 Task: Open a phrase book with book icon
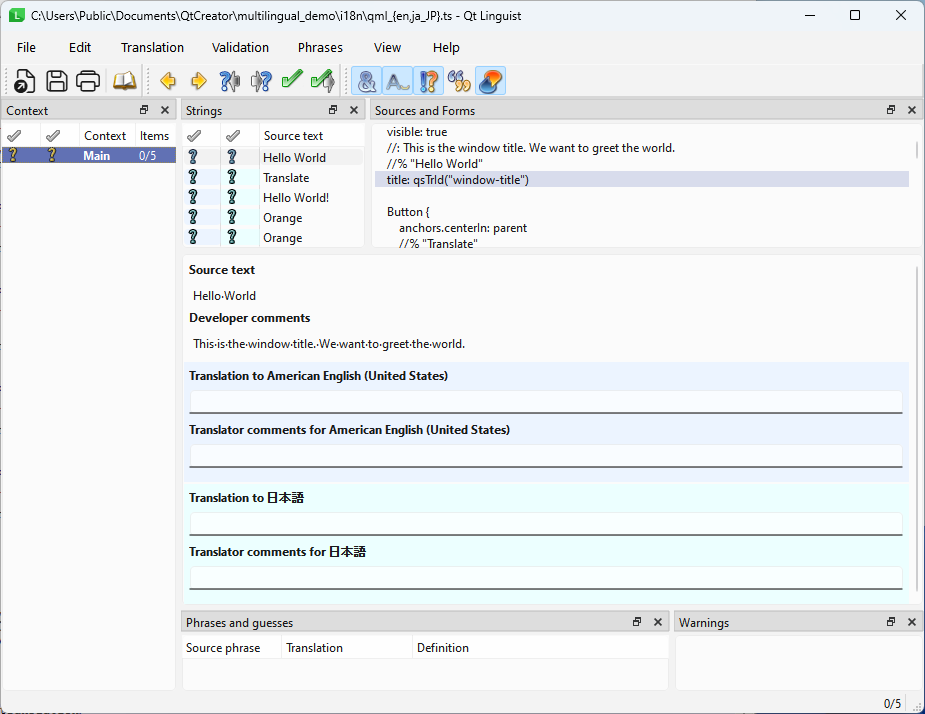[124, 81]
